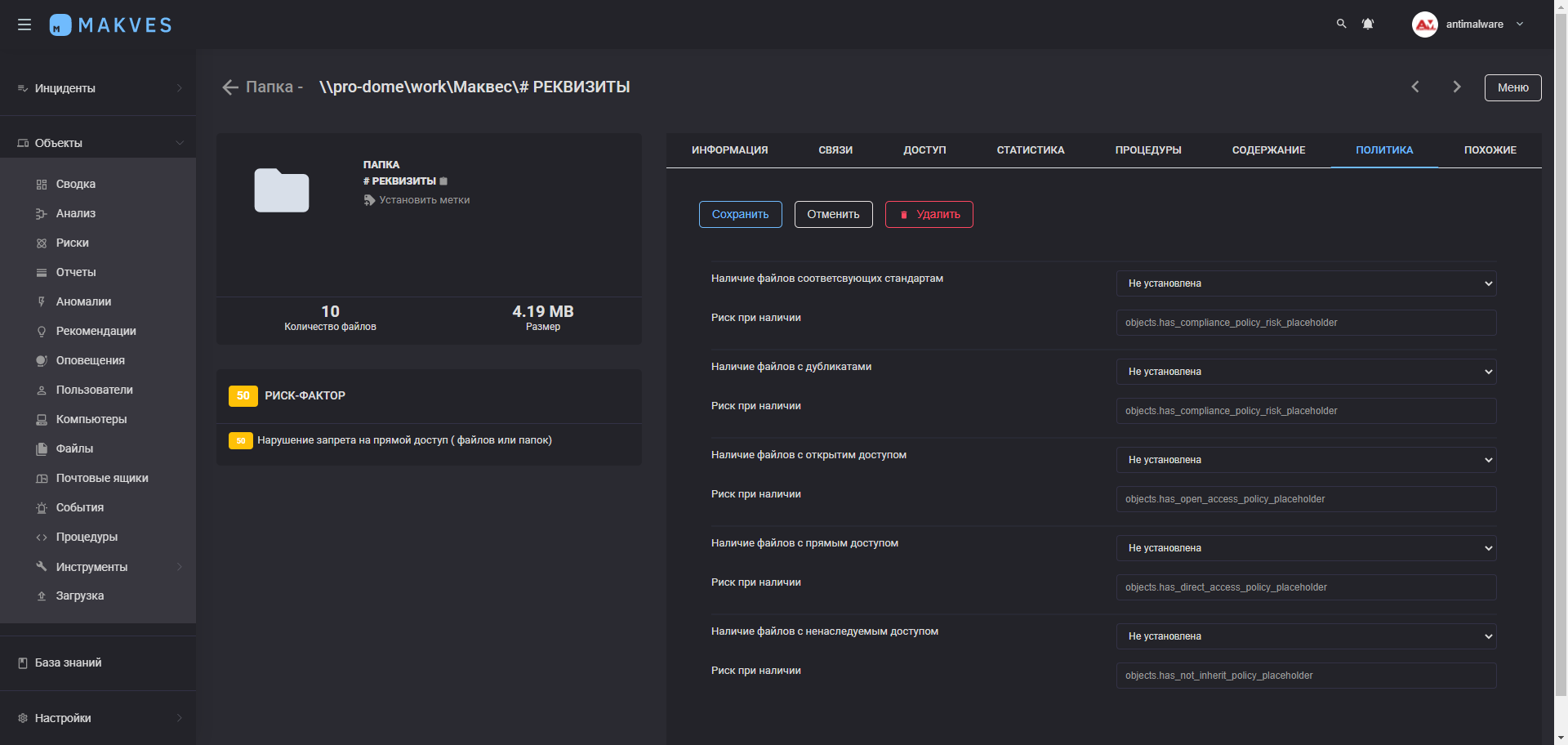The height and width of the screenshot is (745, 1568).
Task: Open dropdown for files matching standards
Action: click(x=1306, y=283)
